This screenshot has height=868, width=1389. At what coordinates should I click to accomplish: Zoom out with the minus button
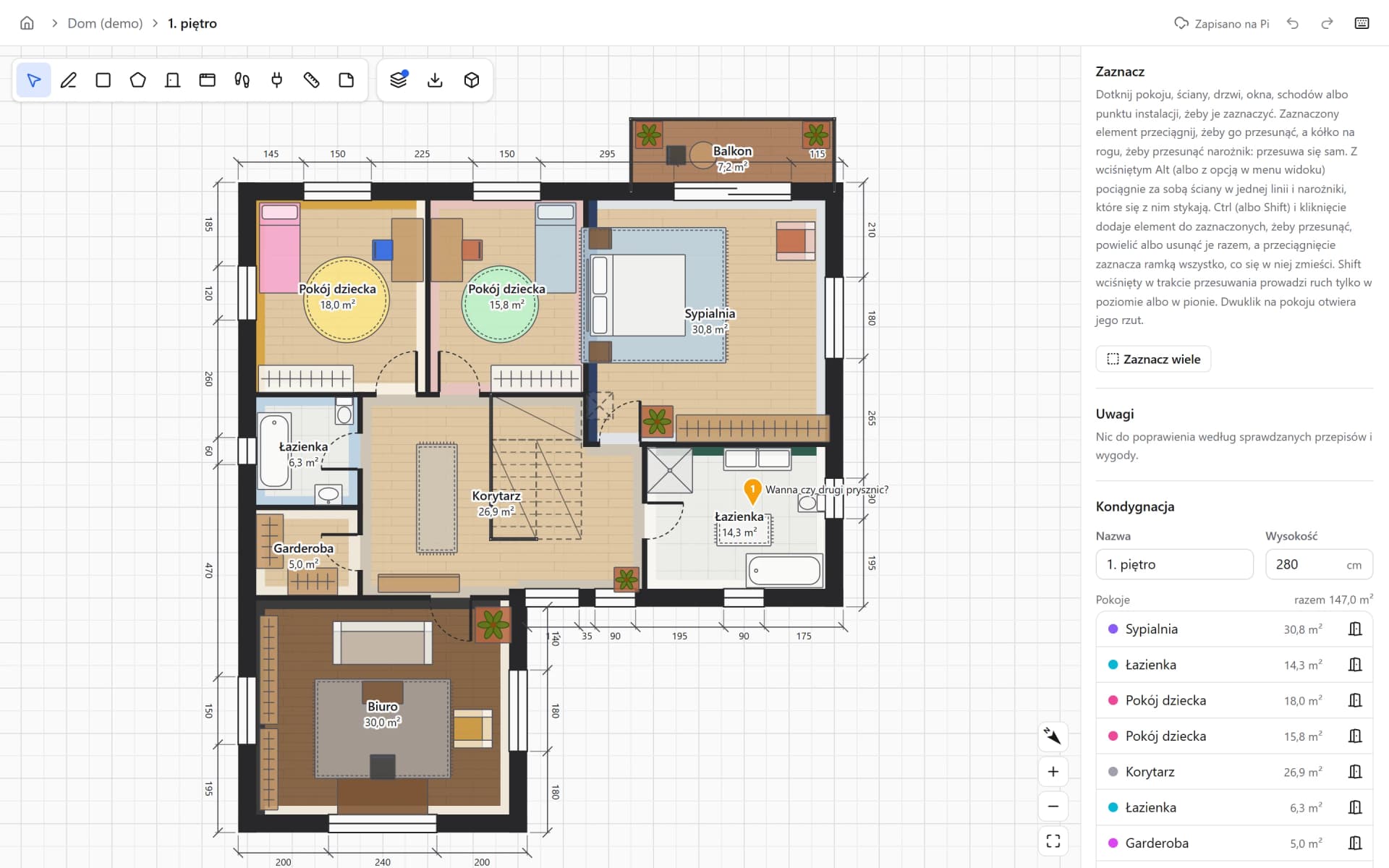[x=1053, y=806]
